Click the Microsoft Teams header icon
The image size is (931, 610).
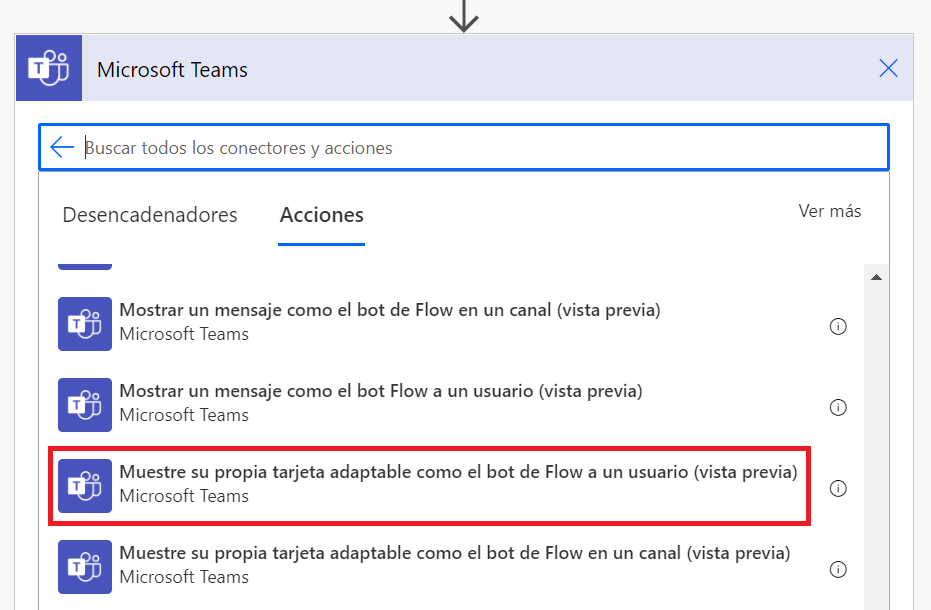click(47, 68)
